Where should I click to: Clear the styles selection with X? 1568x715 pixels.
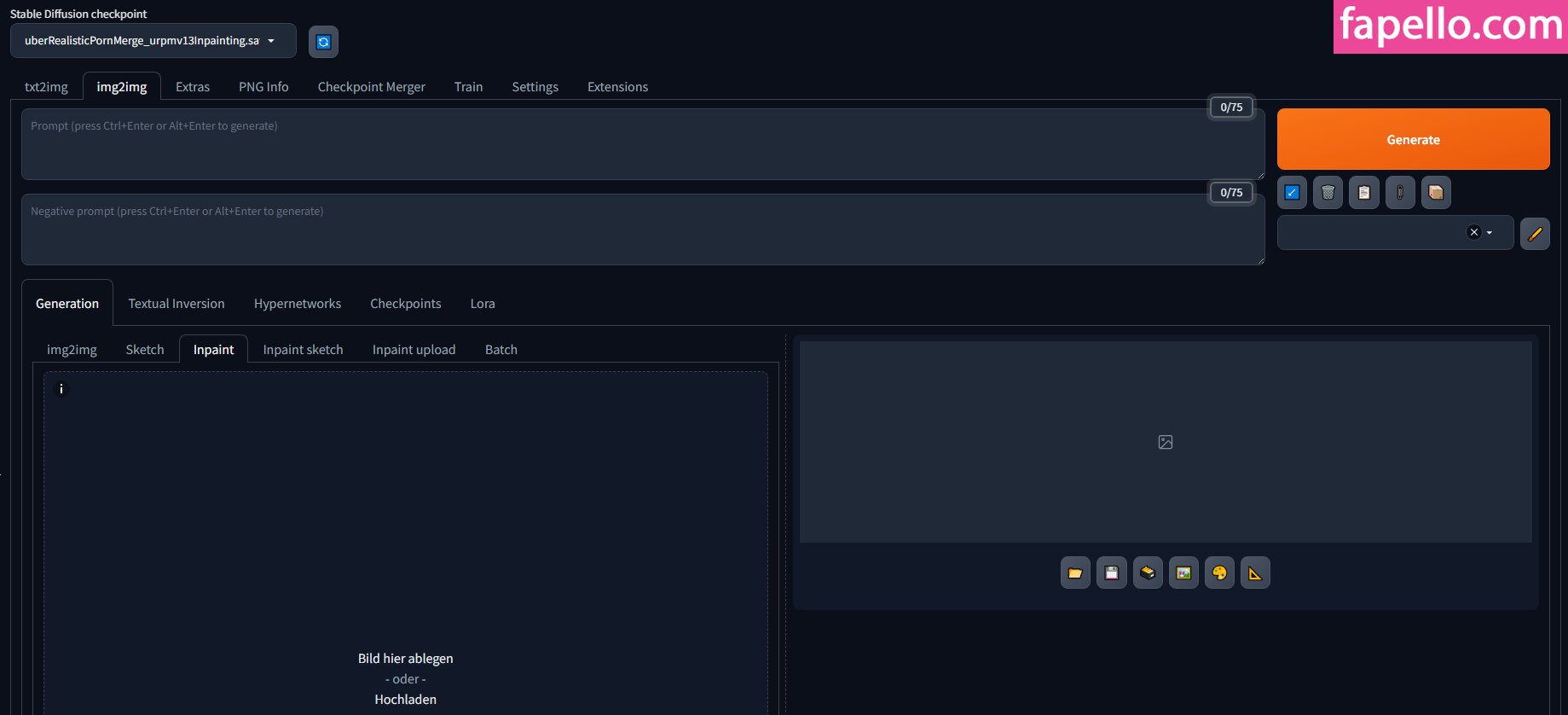coord(1473,232)
